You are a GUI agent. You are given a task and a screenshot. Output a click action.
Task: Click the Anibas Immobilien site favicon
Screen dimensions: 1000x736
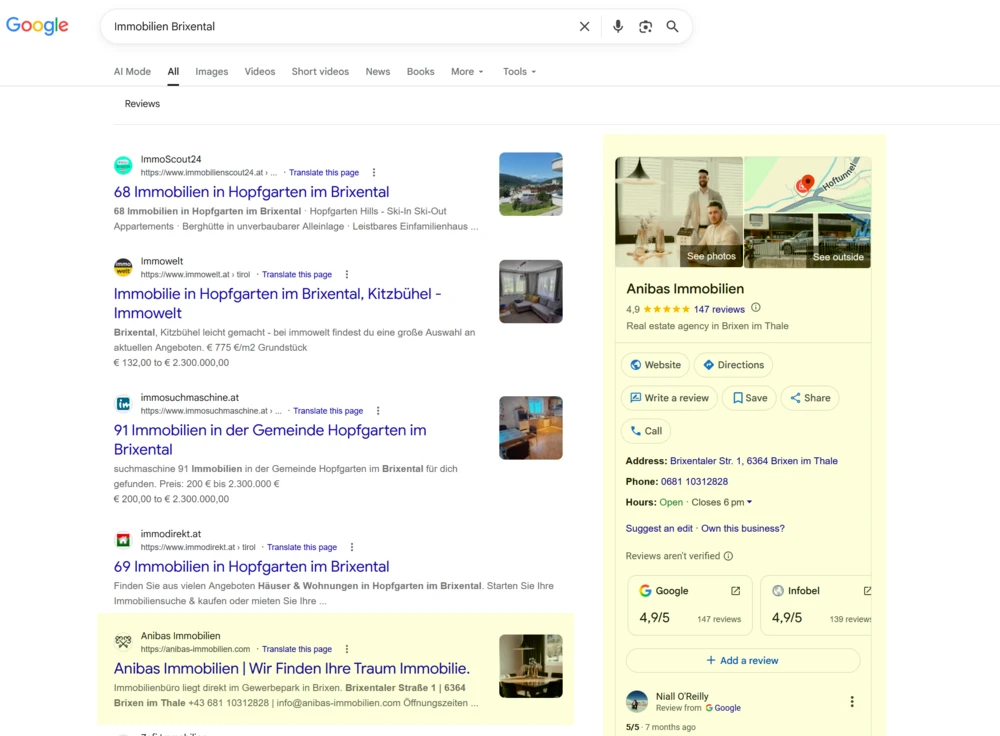tap(123, 642)
